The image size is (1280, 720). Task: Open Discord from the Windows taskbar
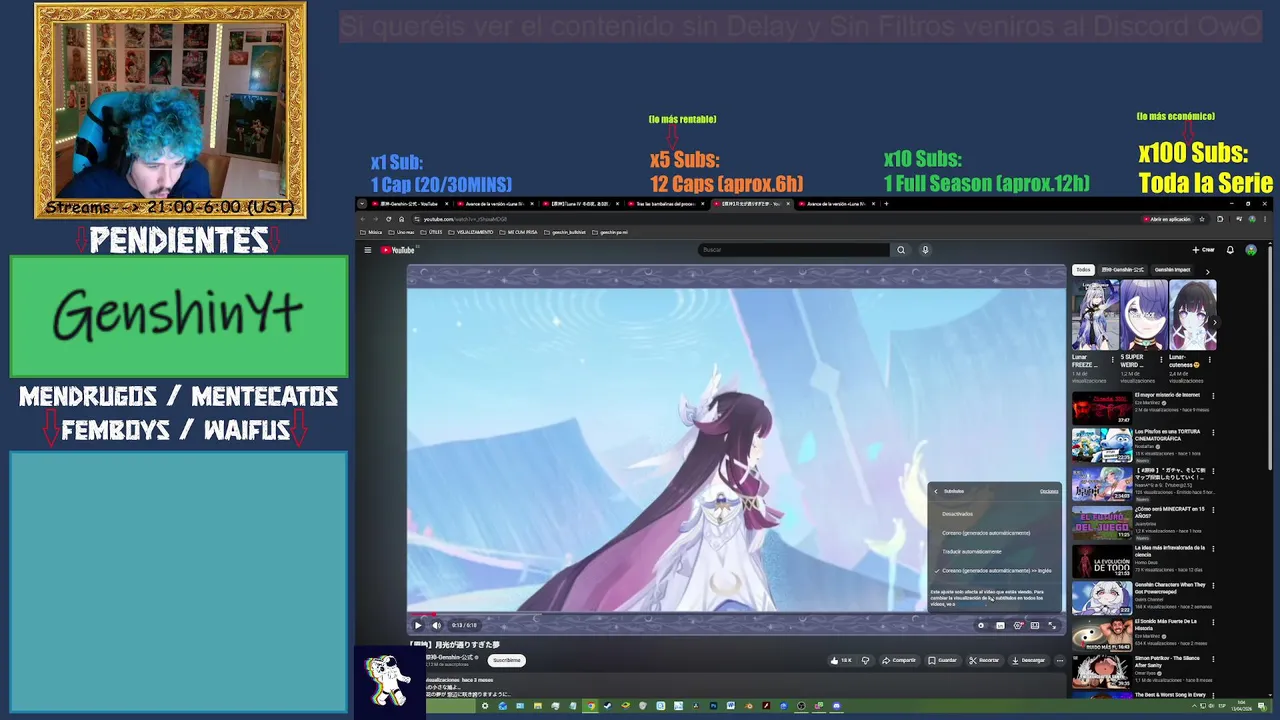[837, 706]
